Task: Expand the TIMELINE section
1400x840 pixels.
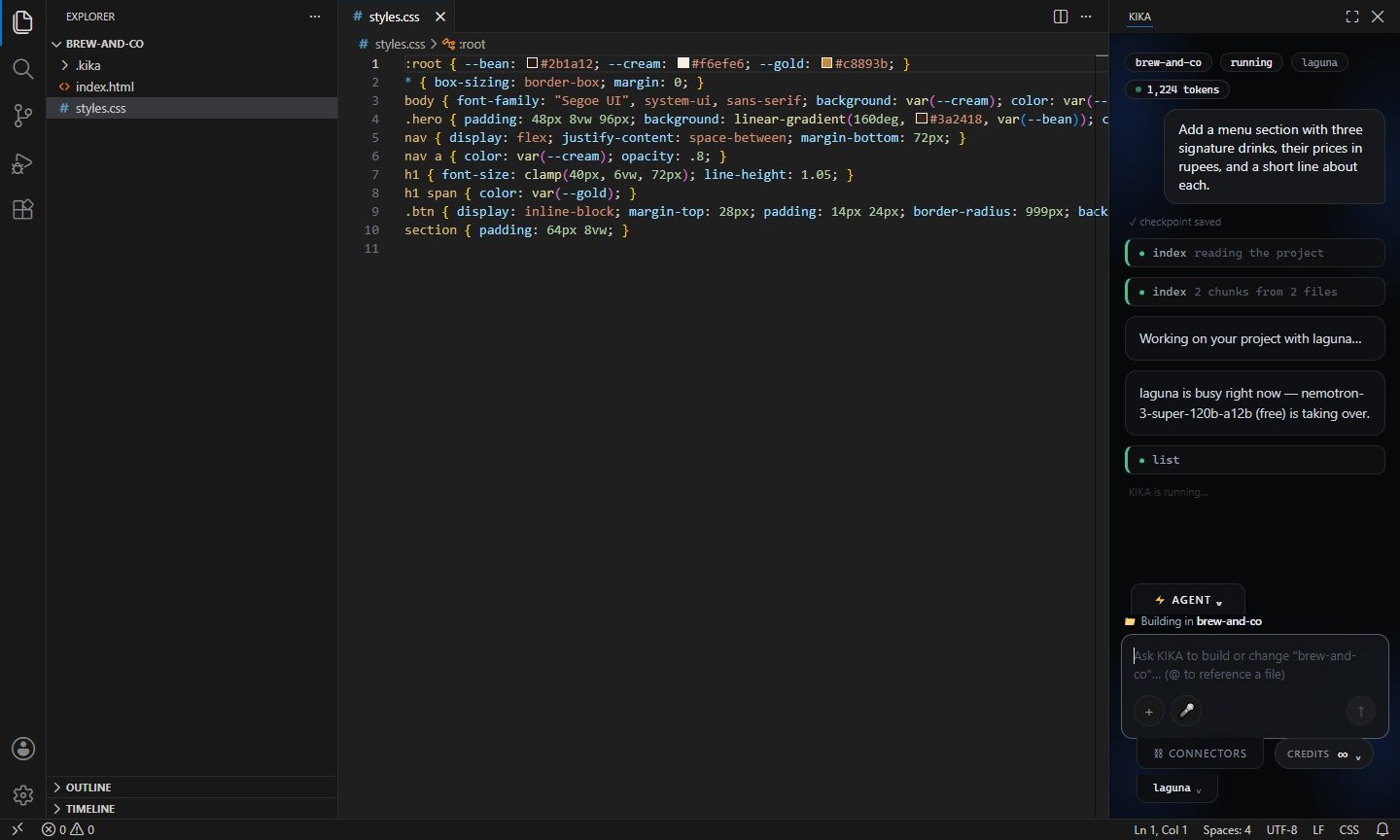Action: (x=192, y=809)
